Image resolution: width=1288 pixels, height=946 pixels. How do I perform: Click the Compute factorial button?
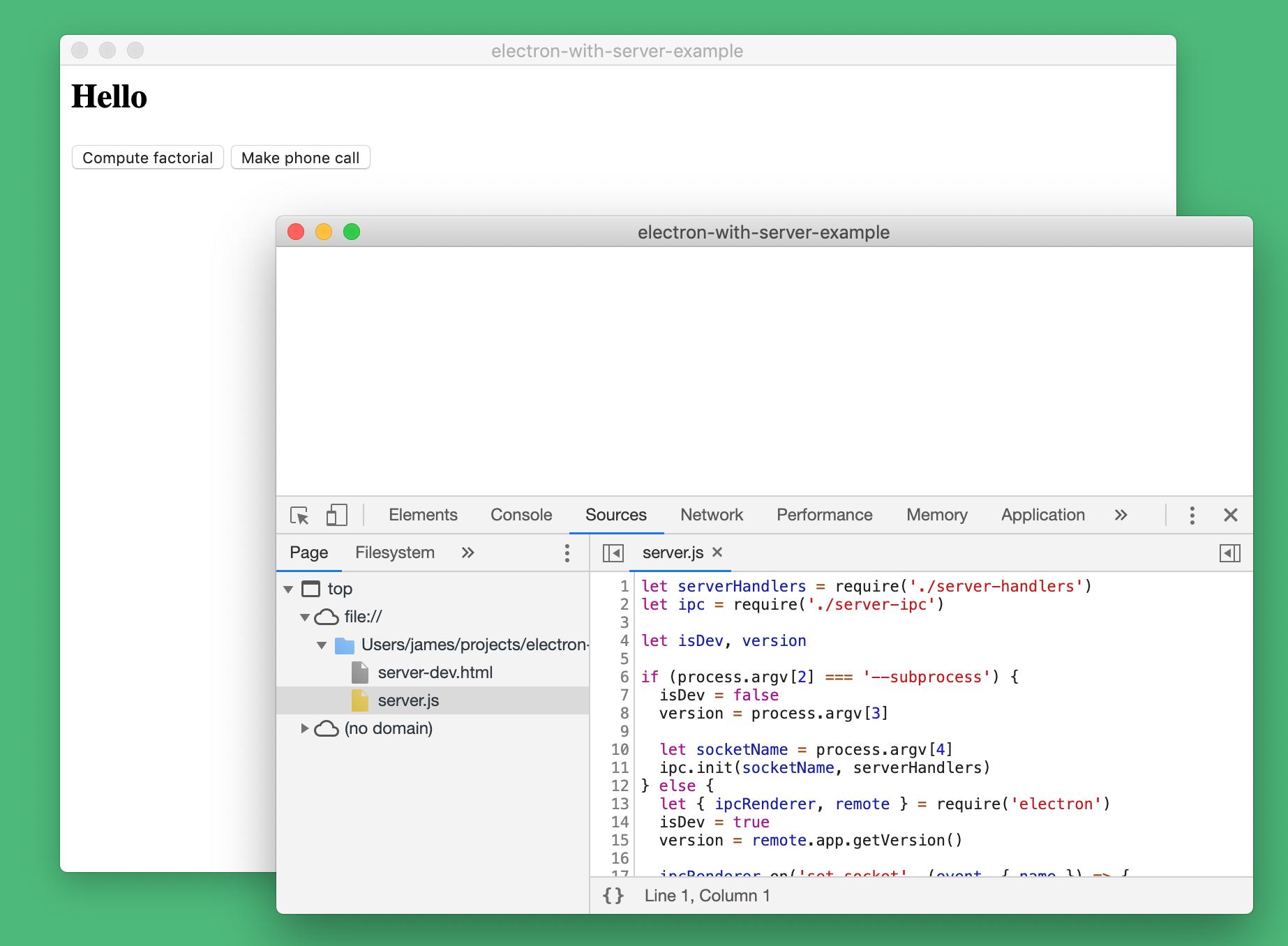point(148,158)
